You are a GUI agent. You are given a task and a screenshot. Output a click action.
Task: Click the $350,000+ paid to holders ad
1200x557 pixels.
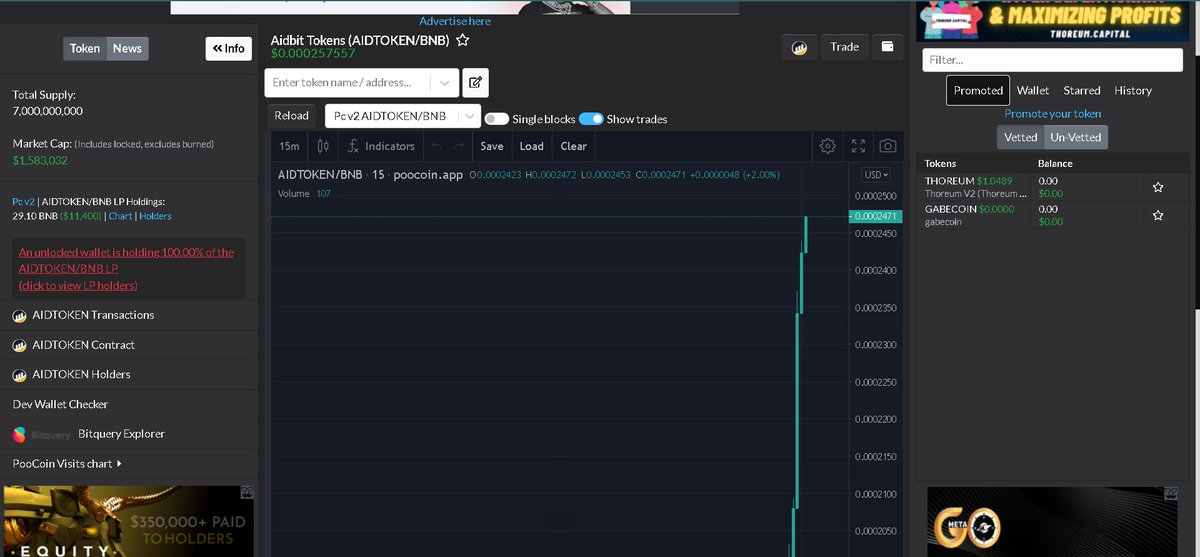(129, 521)
